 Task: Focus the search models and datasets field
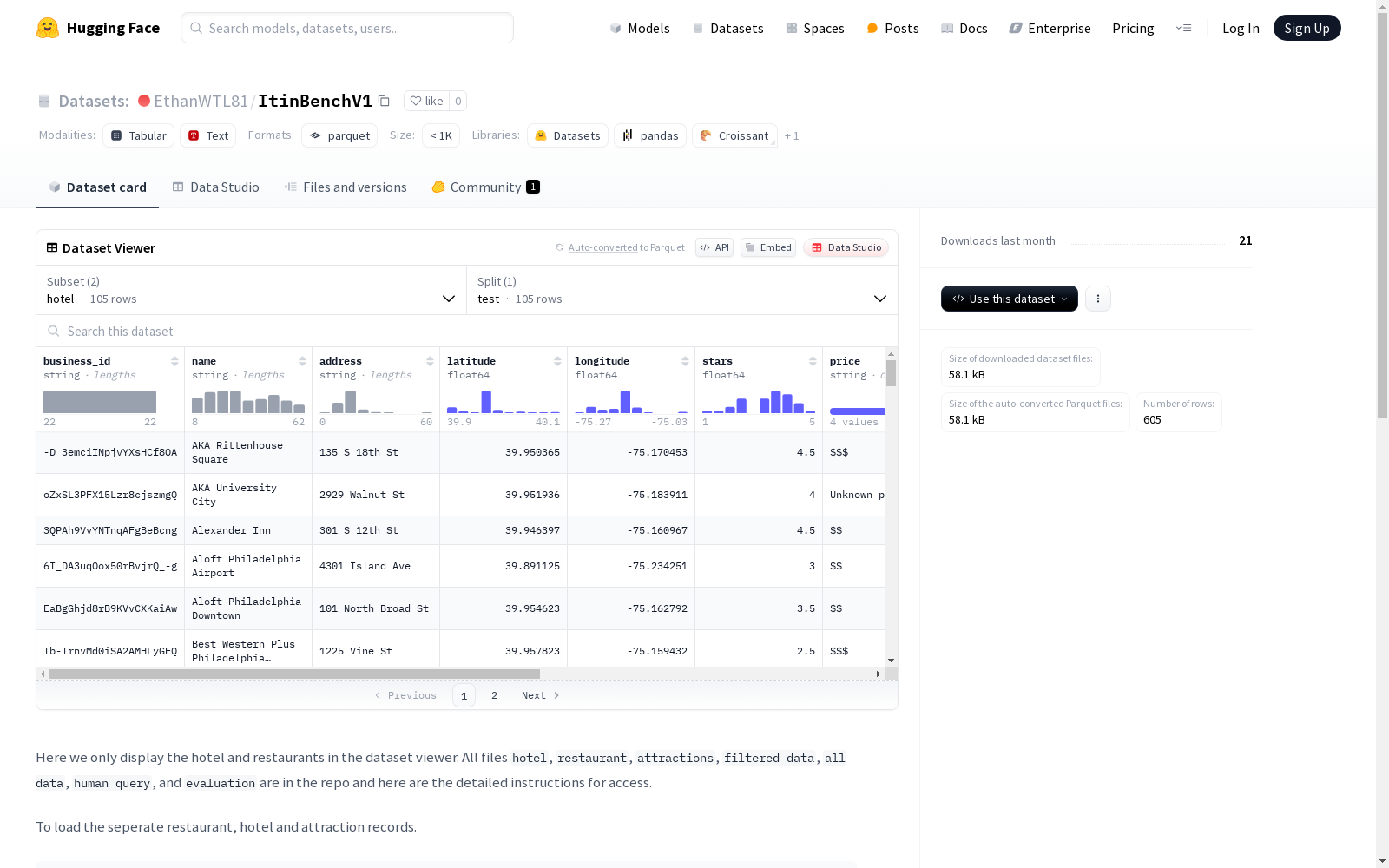[347, 28]
